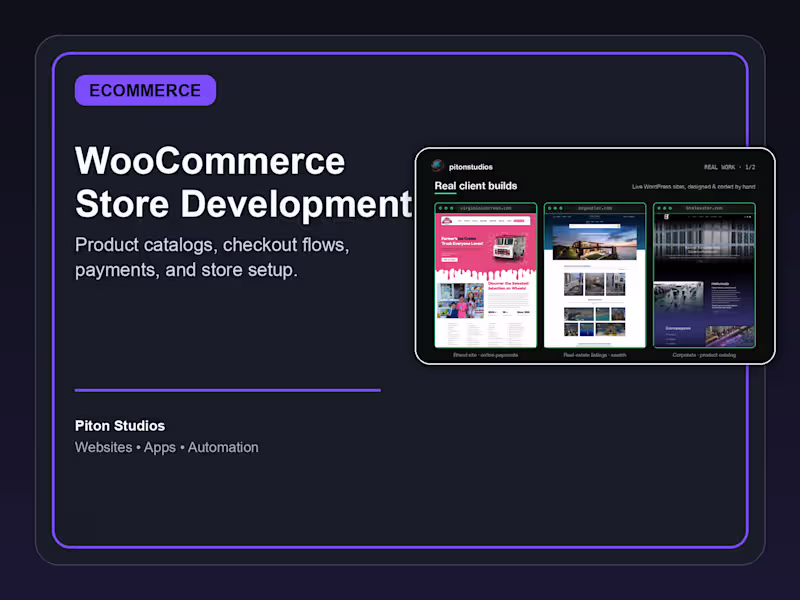Click the 'Websites • Apps • Automation' tagline
The height and width of the screenshot is (600, 800).
pos(167,447)
